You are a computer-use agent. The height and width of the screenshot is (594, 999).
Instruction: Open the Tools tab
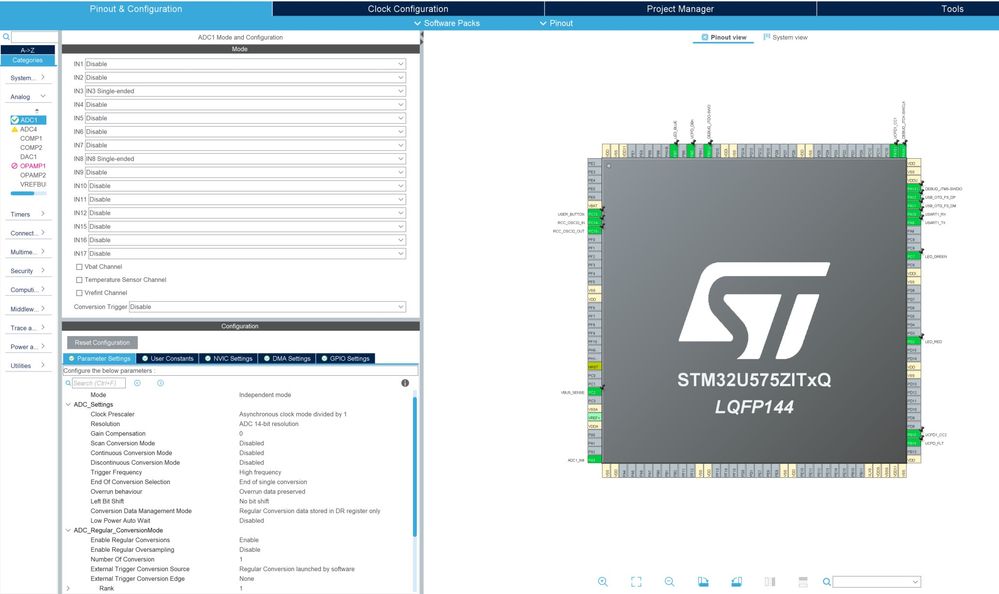(952, 9)
